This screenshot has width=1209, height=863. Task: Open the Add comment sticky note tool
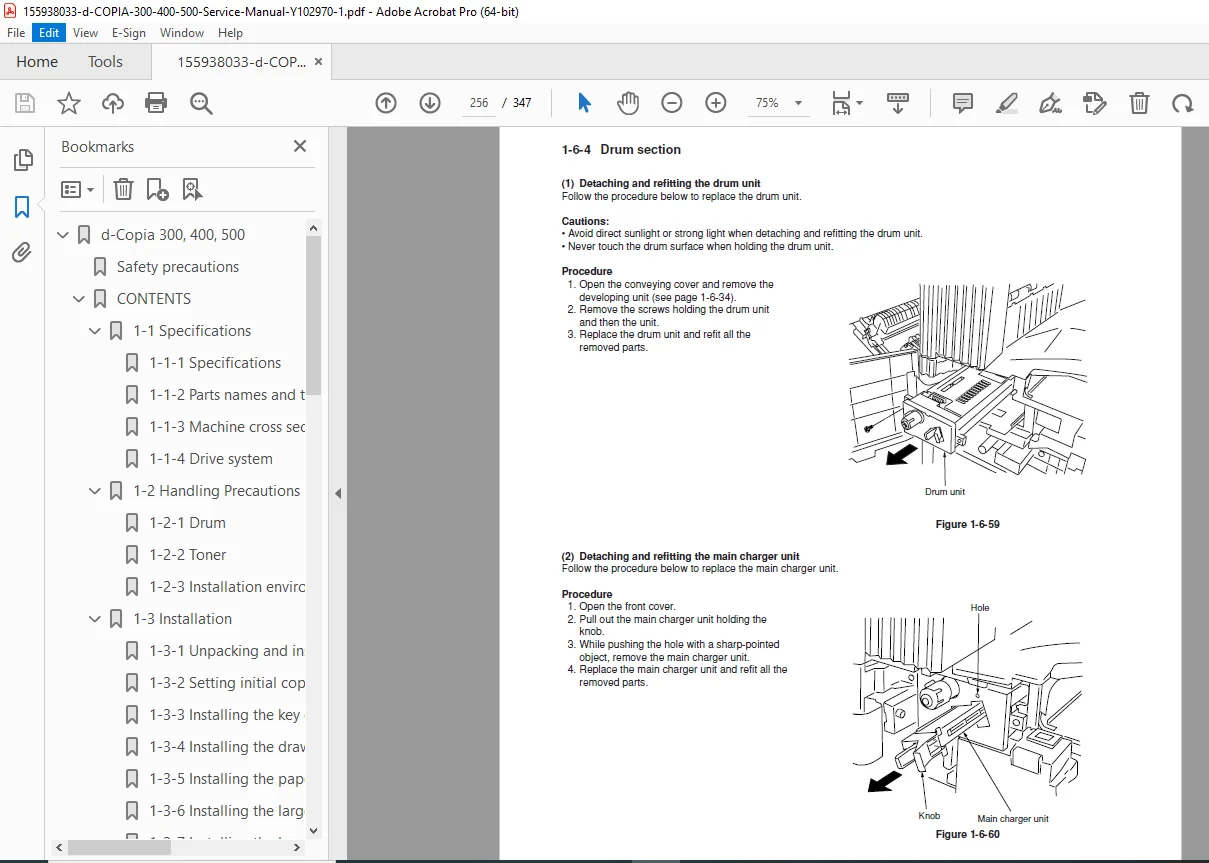click(x=963, y=103)
